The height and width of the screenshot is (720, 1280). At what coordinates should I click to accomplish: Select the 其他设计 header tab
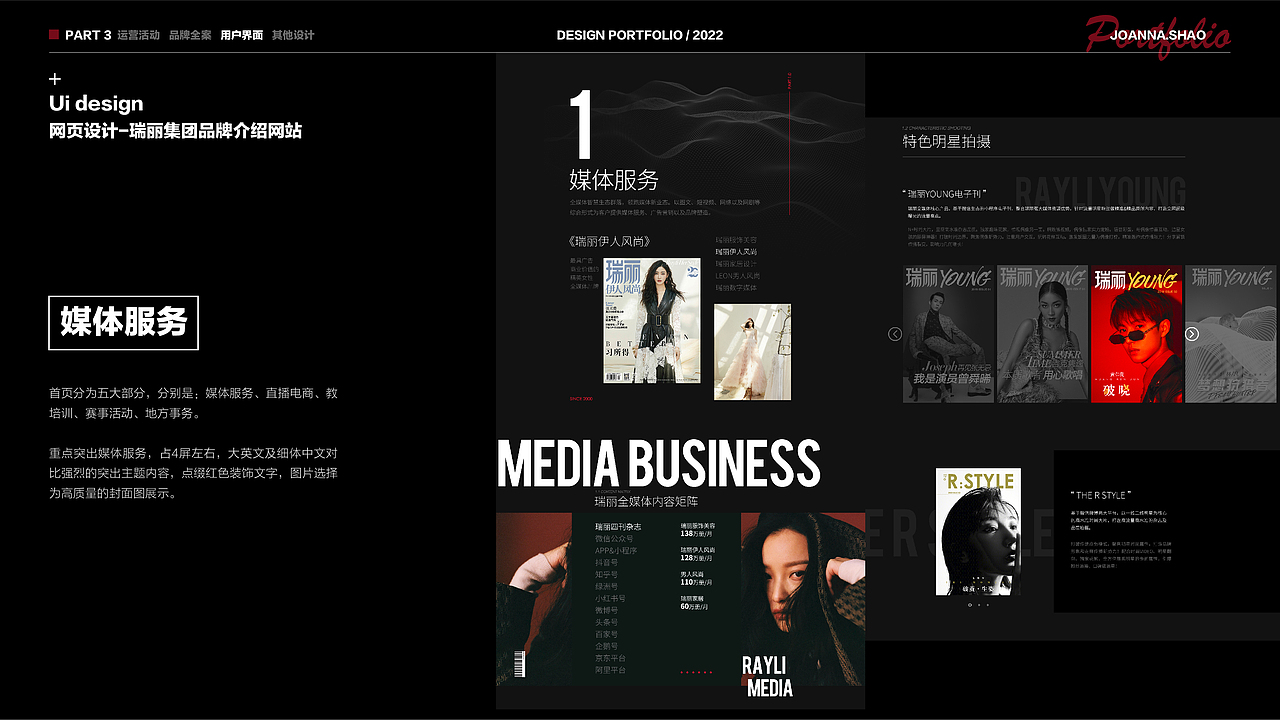click(293, 35)
